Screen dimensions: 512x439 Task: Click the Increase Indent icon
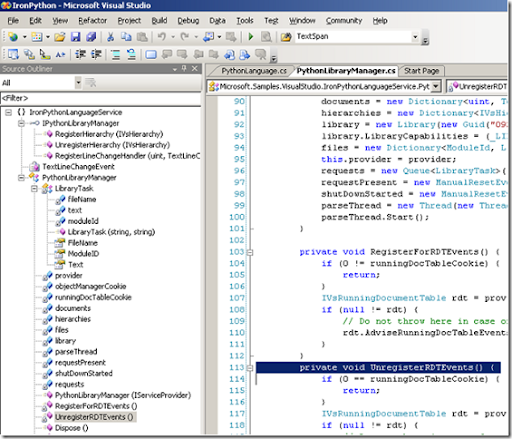pyautogui.click(x=96, y=54)
